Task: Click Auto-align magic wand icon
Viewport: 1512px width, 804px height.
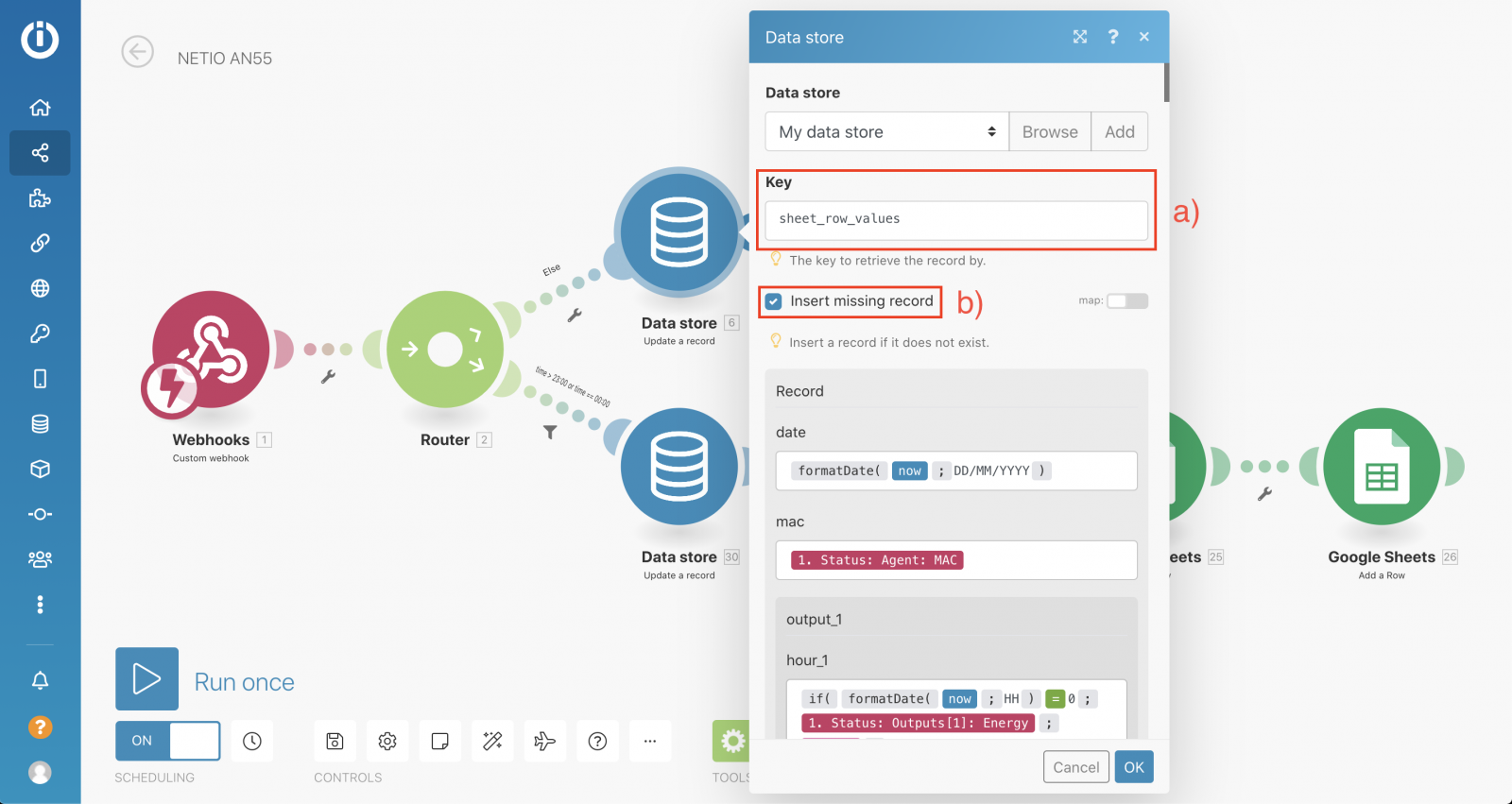Action: pos(492,742)
